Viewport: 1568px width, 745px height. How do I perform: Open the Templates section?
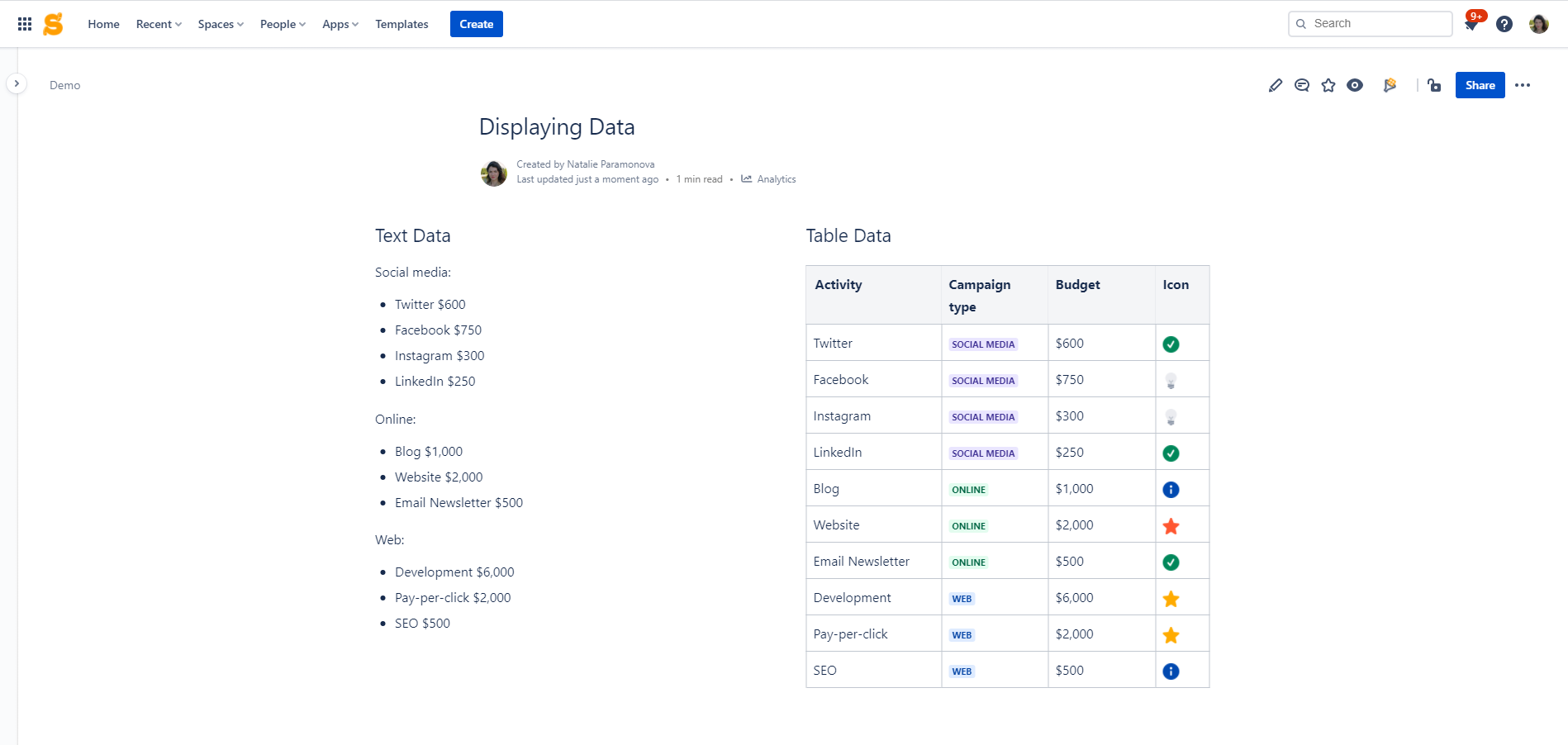402,24
